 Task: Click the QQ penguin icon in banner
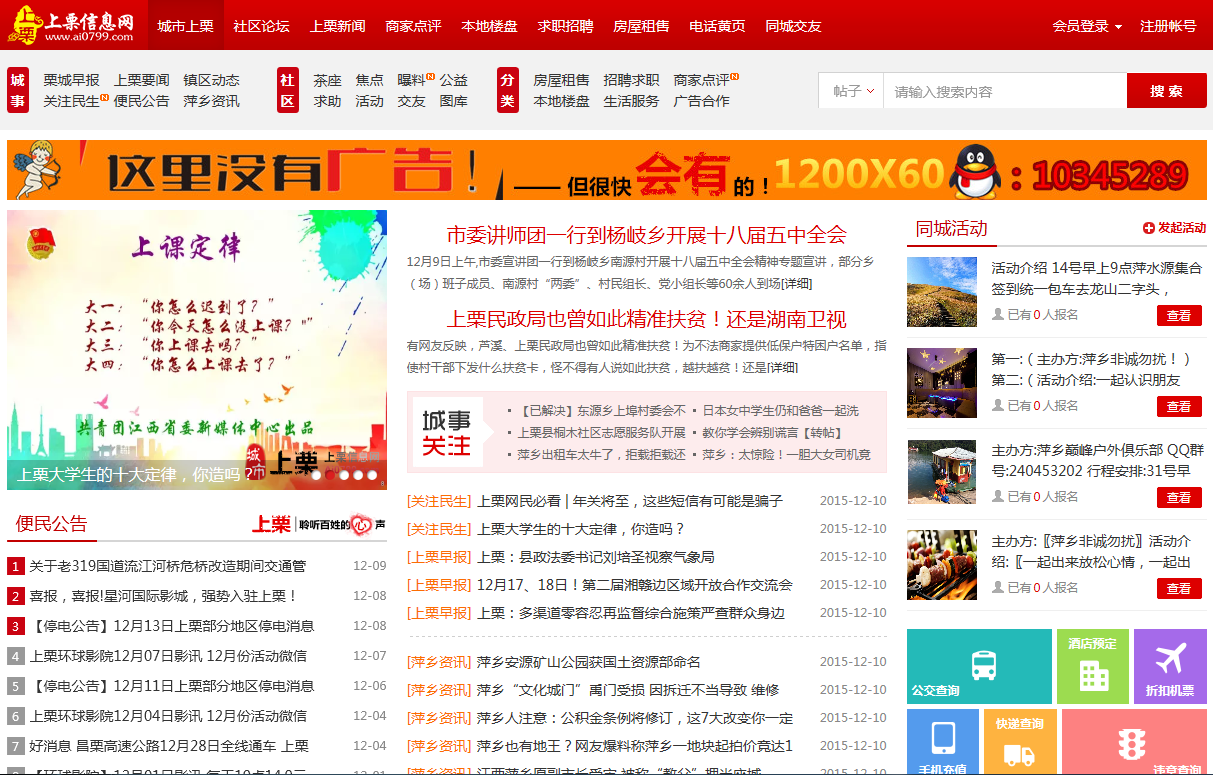974,171
